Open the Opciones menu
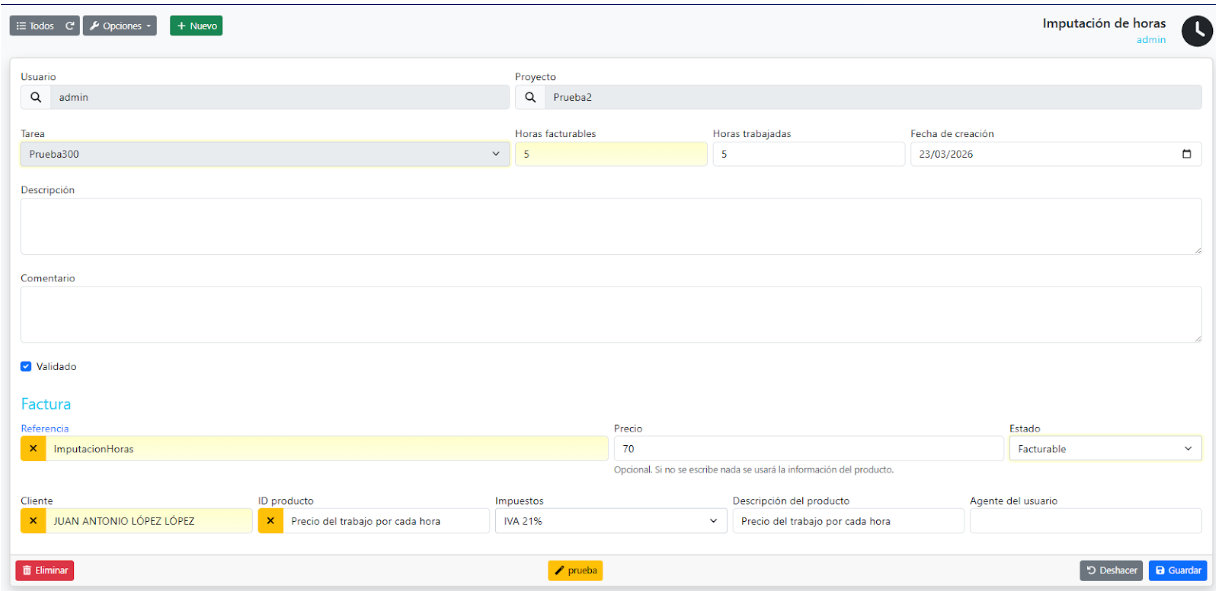 [119, 26]
